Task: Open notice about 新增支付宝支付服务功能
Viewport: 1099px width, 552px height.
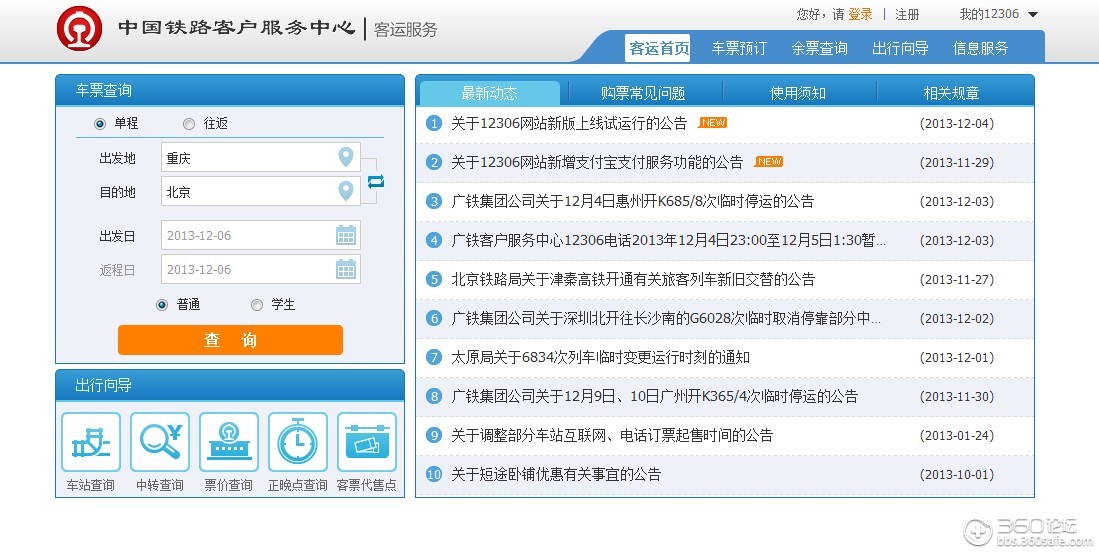Action: 596,163
